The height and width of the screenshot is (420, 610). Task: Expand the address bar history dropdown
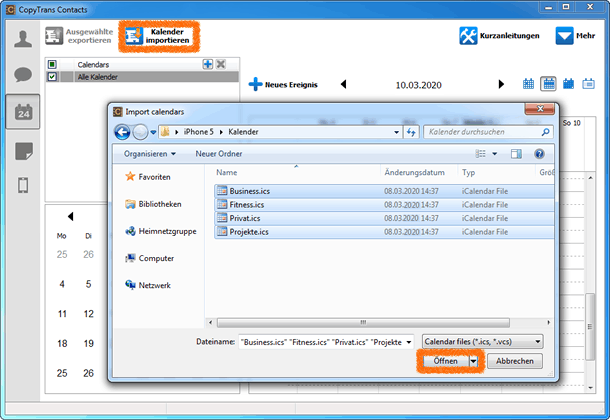396,132
